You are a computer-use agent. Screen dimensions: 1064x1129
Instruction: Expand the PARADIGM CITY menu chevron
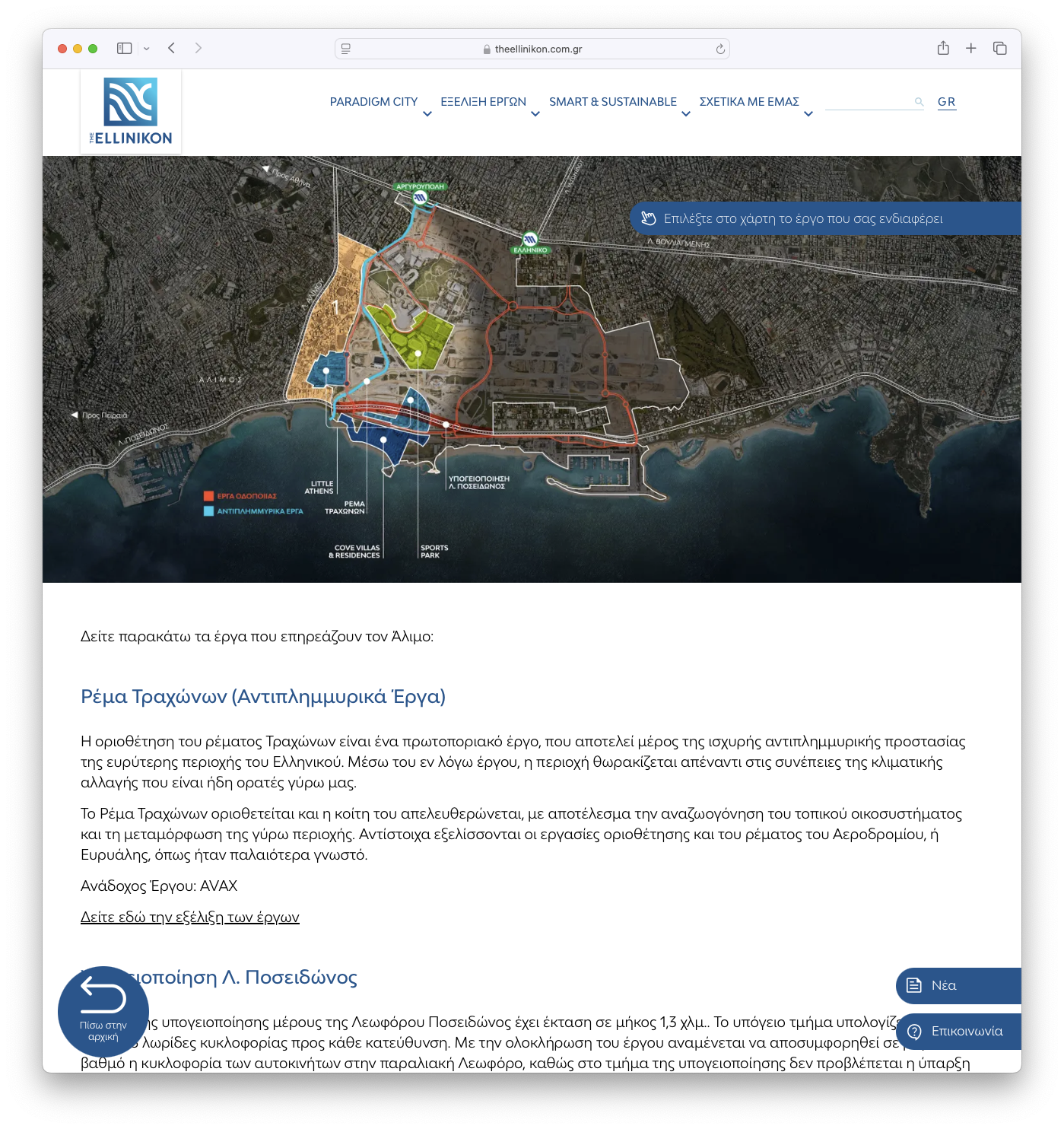tap(427, 114)
